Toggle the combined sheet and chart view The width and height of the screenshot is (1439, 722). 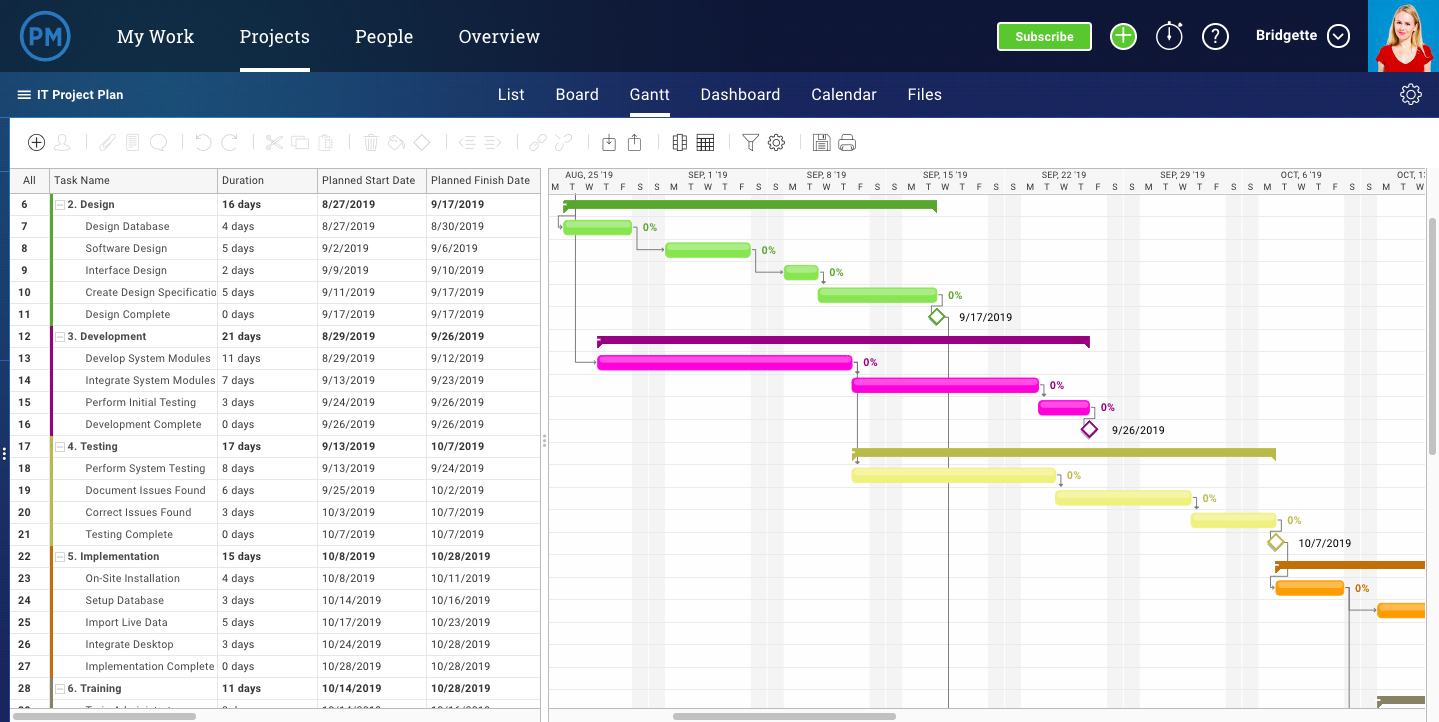pyautogui.click(x=679, y=142)
